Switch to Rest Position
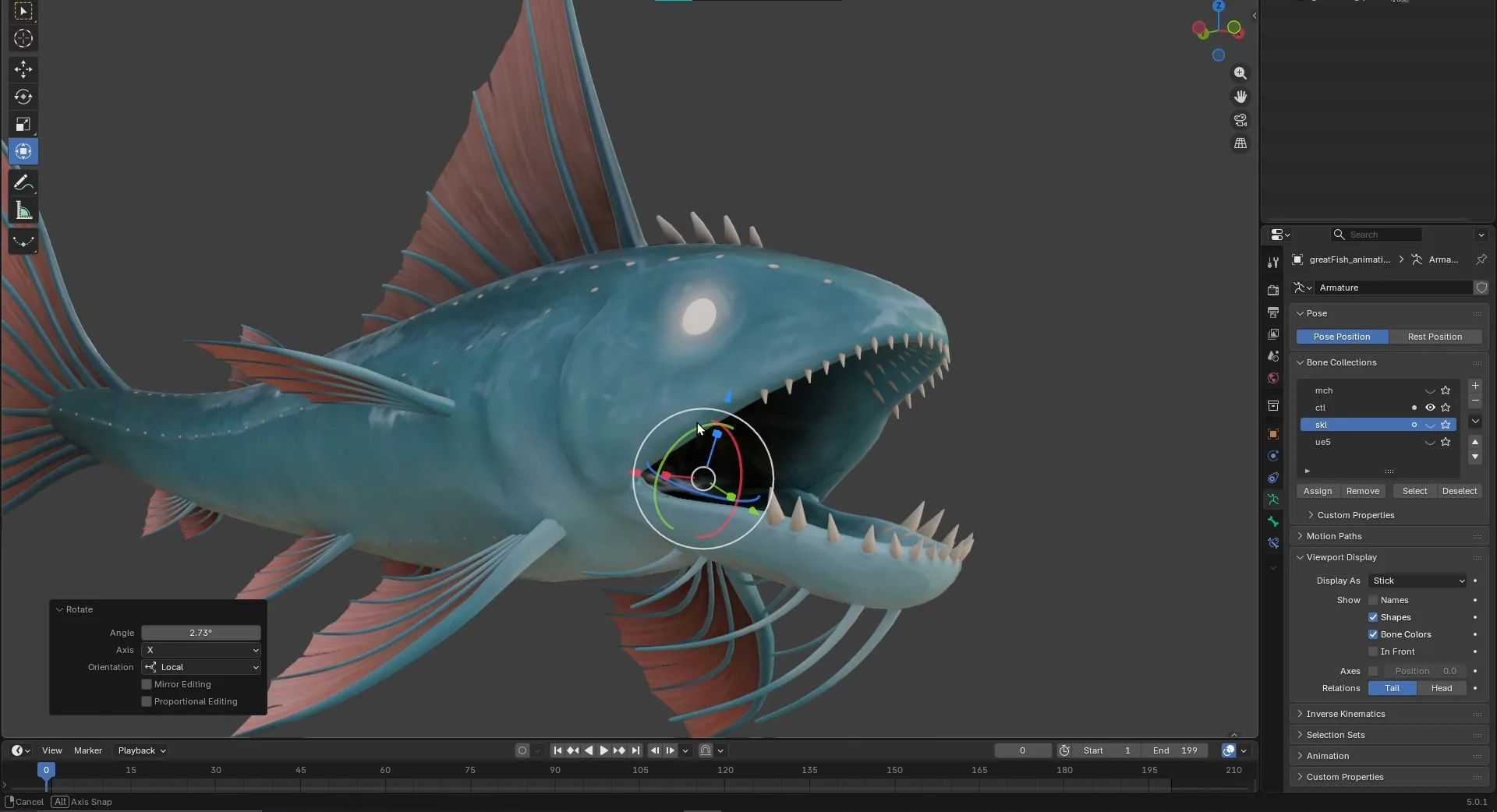The width and height of the screenshot is (1497, 812). 1435,337
